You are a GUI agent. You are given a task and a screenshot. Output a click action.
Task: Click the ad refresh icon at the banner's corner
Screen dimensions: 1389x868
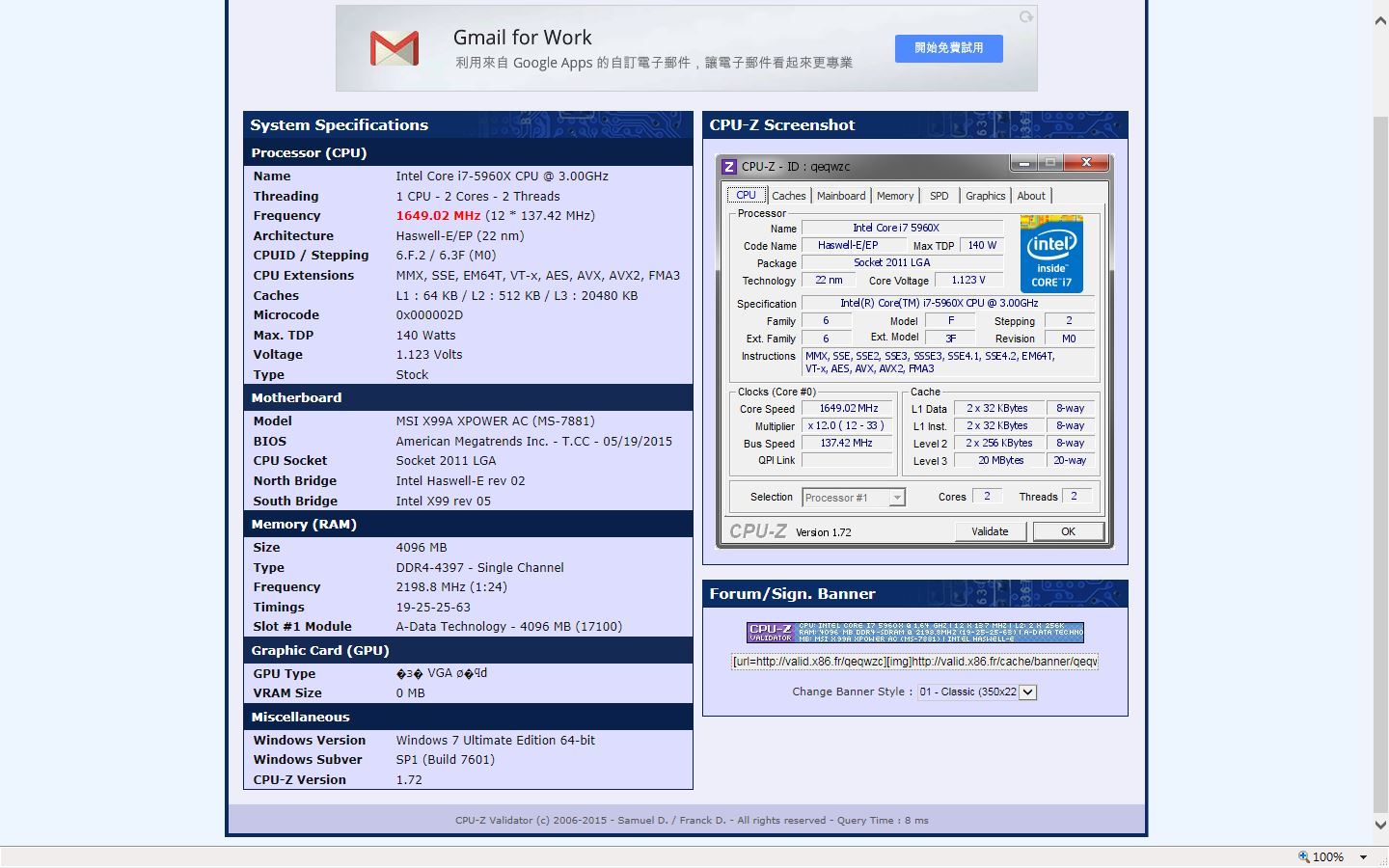(x=1026, y=16)
